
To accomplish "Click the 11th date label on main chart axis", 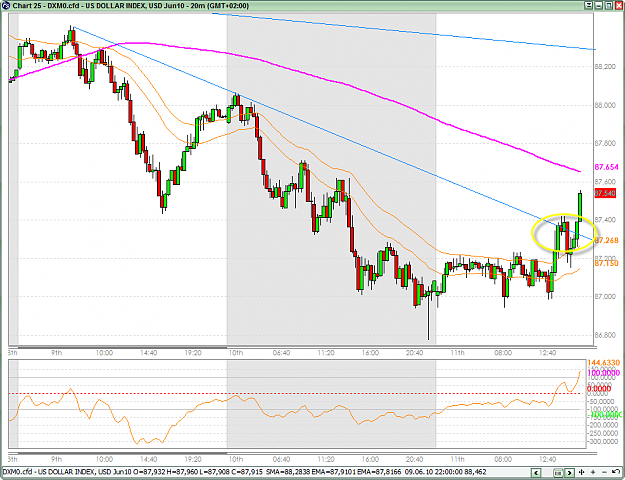I will [x=457, y=353].
